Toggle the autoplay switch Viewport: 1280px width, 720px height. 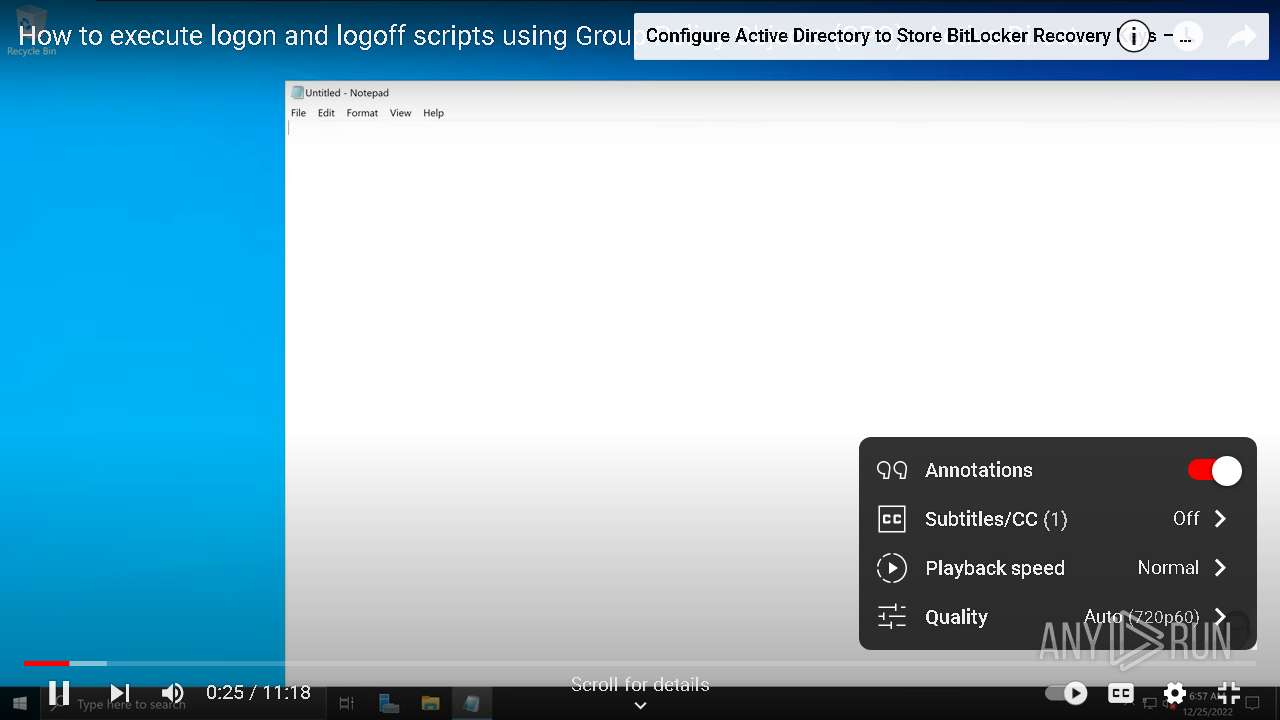click(1067, 692)
